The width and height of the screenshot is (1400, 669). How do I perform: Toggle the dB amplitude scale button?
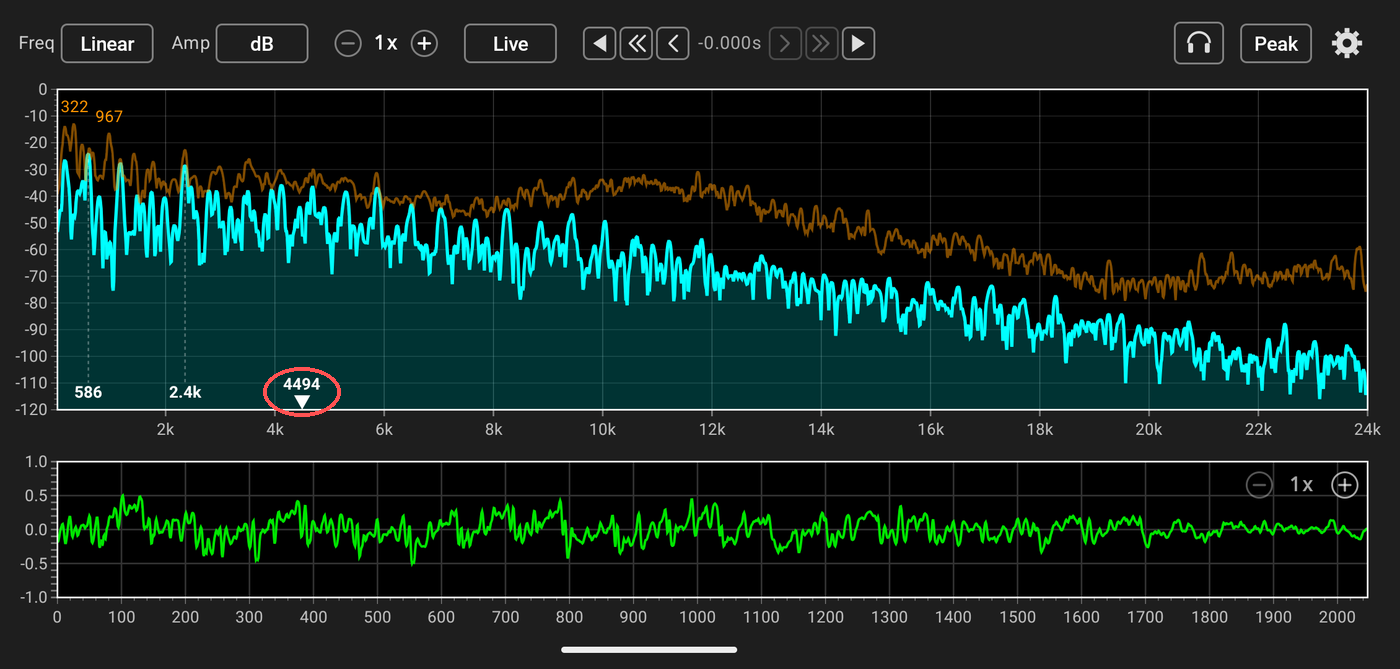click(x=262, y=44)
